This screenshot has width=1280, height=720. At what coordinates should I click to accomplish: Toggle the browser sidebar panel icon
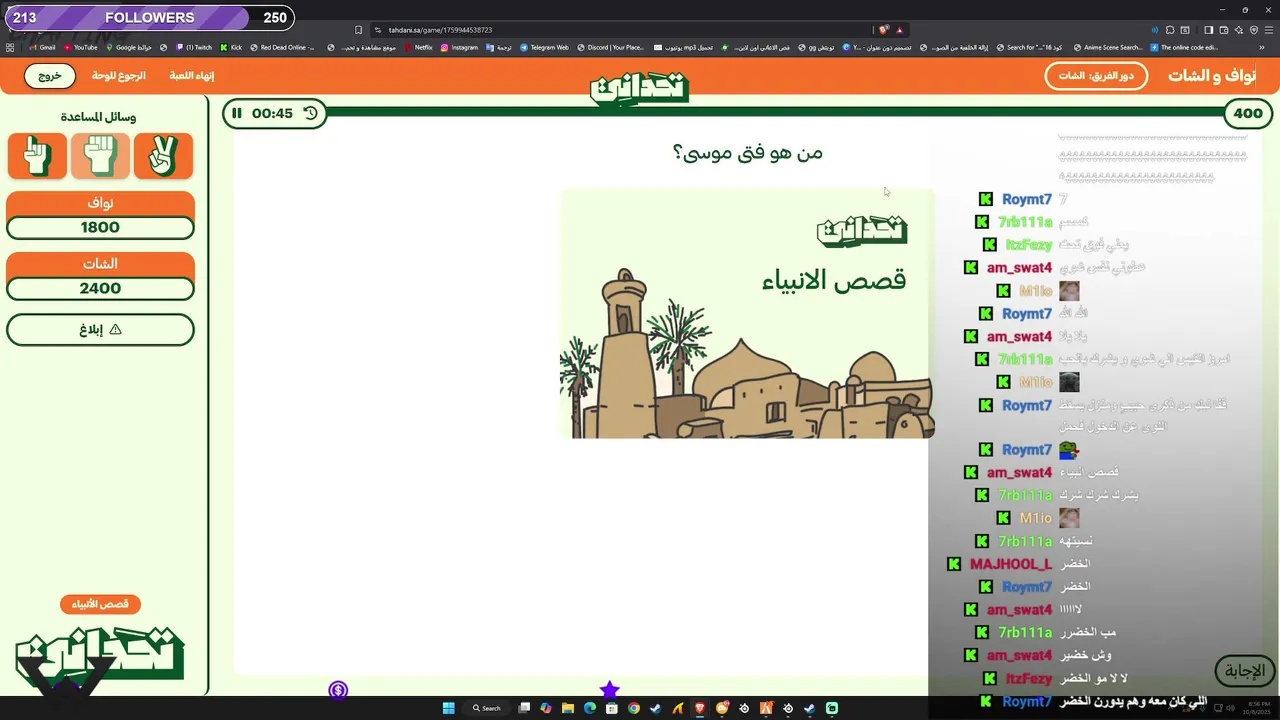tap(1209, 30)
